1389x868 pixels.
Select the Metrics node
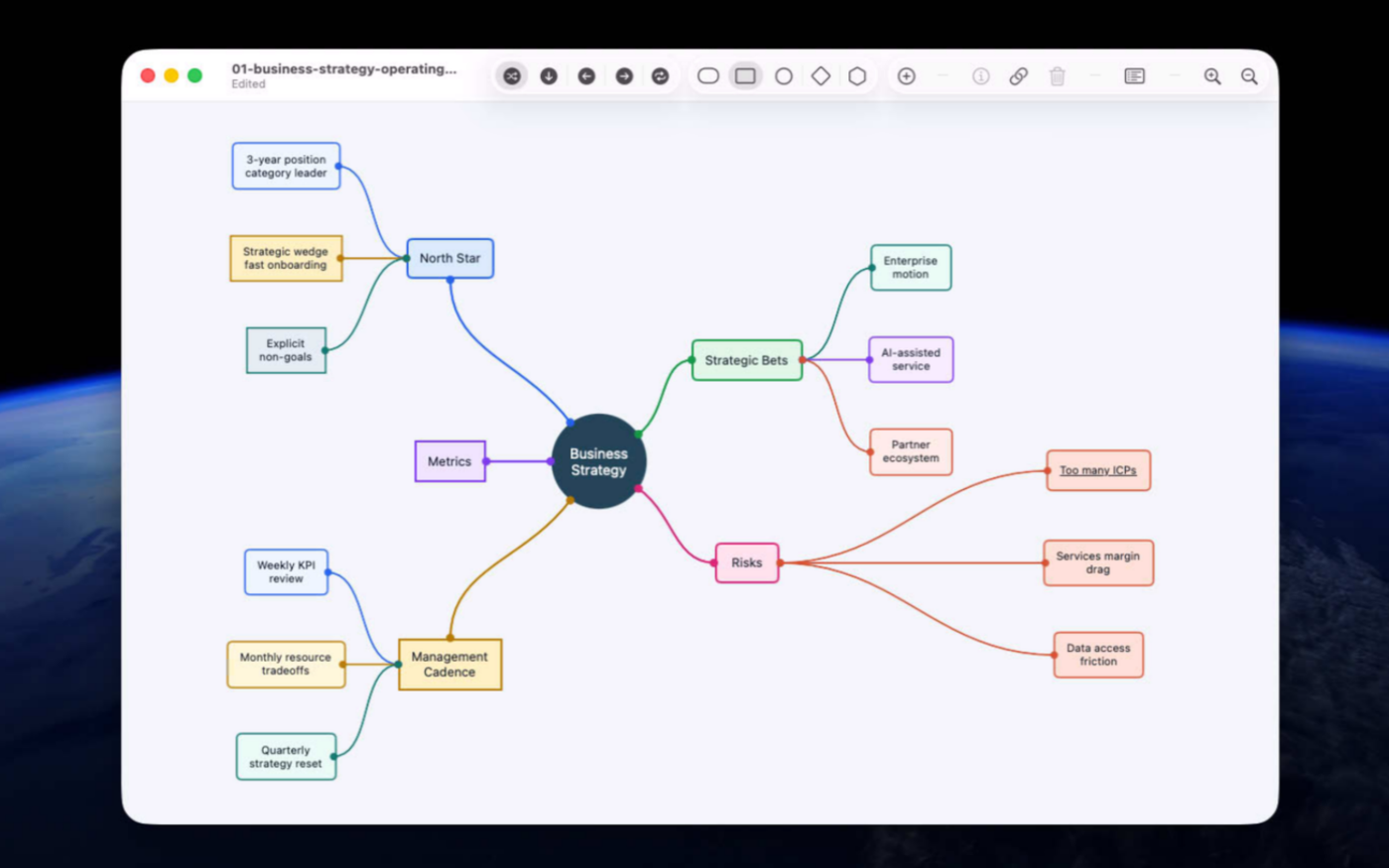tap(450, 461)
